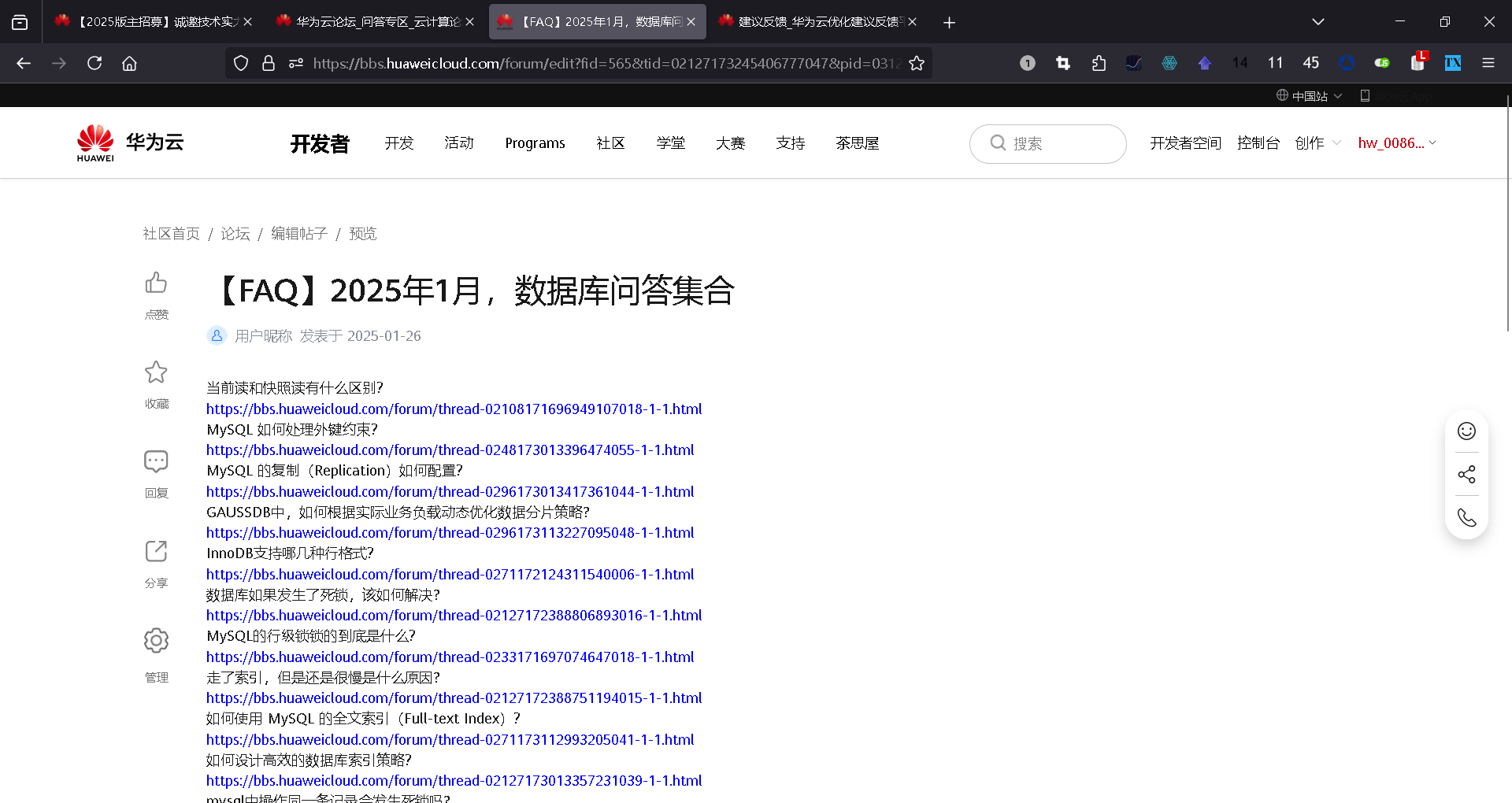Open index strategy link 3357231039
Image resolution: width=1512 pixels, height=803 pixels.
point(454,781)
